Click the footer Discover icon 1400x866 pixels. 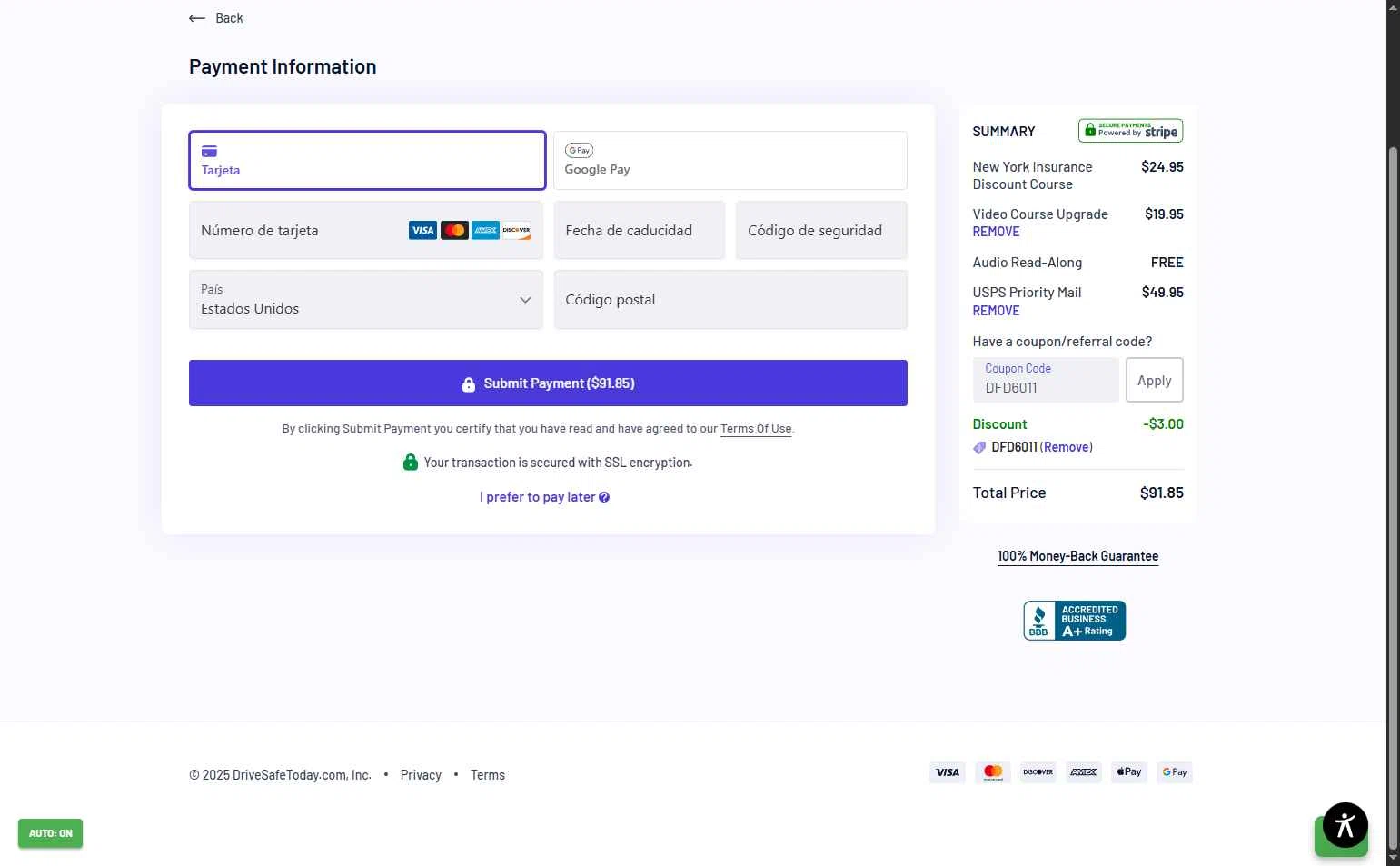tap(1038, 772)
